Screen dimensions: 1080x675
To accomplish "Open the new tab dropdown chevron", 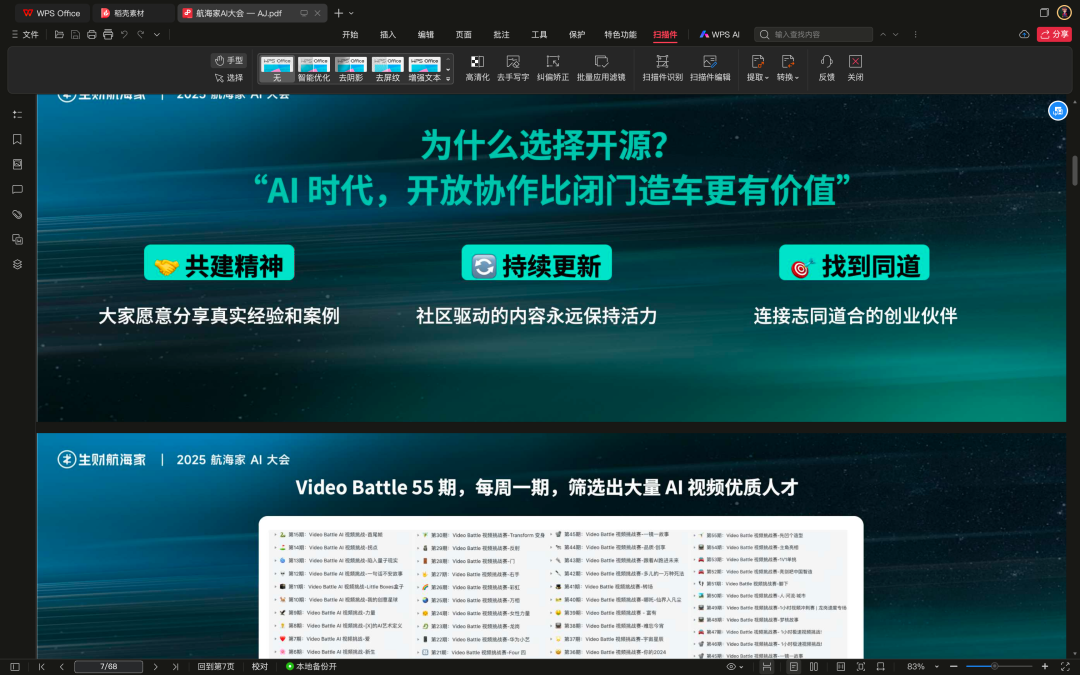I will 351,13.
